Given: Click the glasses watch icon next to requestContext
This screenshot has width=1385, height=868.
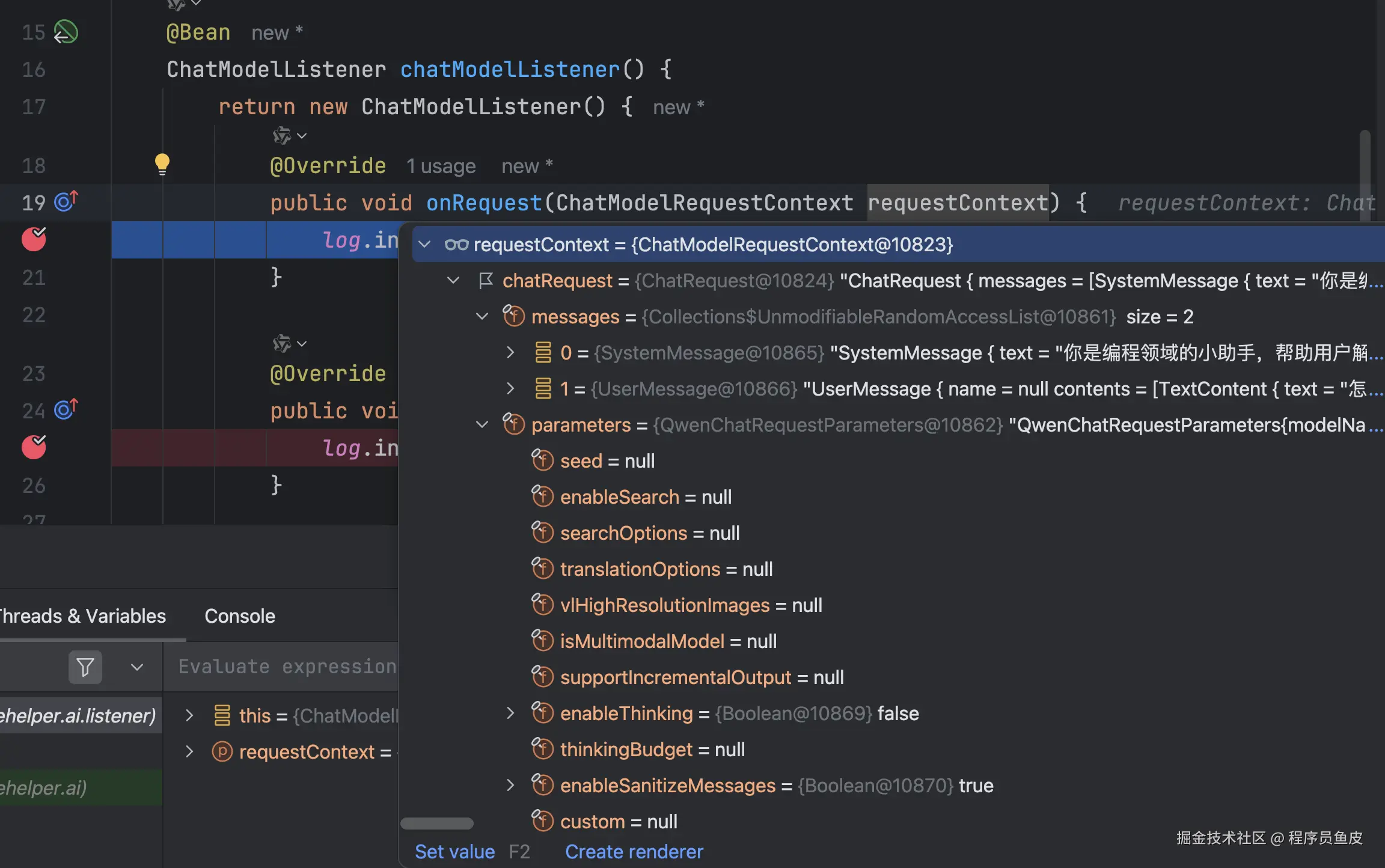Looking at the screenshot, I should 456,245.
